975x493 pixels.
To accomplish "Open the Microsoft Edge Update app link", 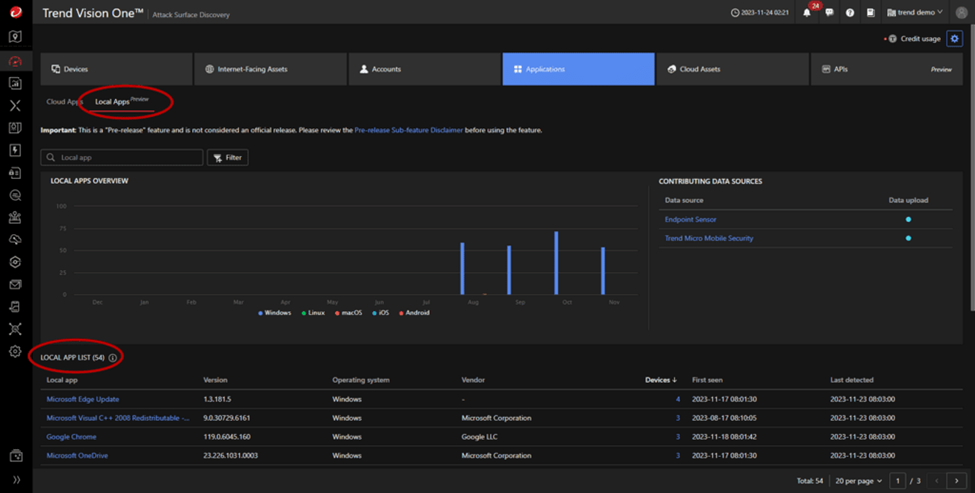I will click(x=83, y=399).
